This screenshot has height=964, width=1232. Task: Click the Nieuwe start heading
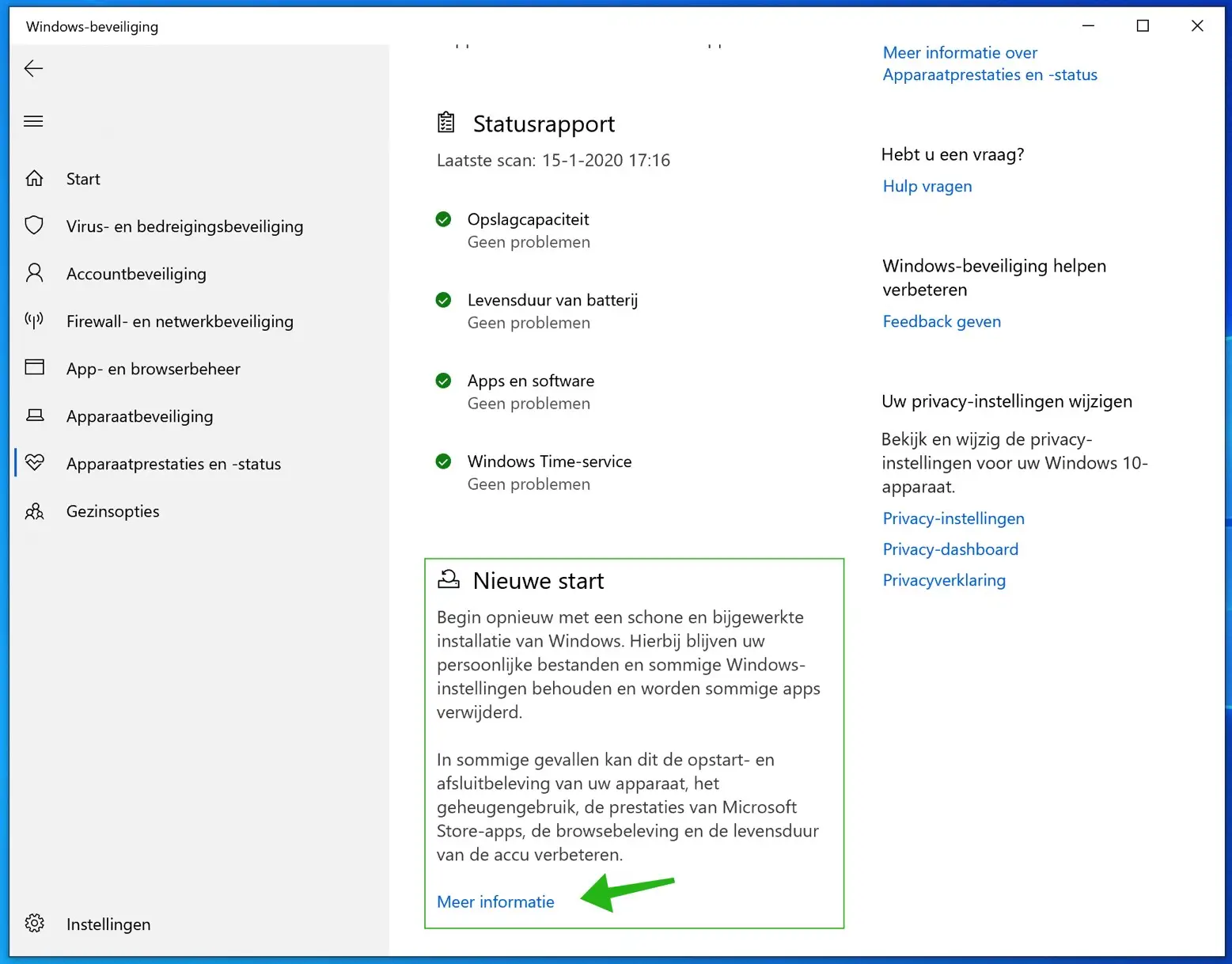tap(538, 581)
